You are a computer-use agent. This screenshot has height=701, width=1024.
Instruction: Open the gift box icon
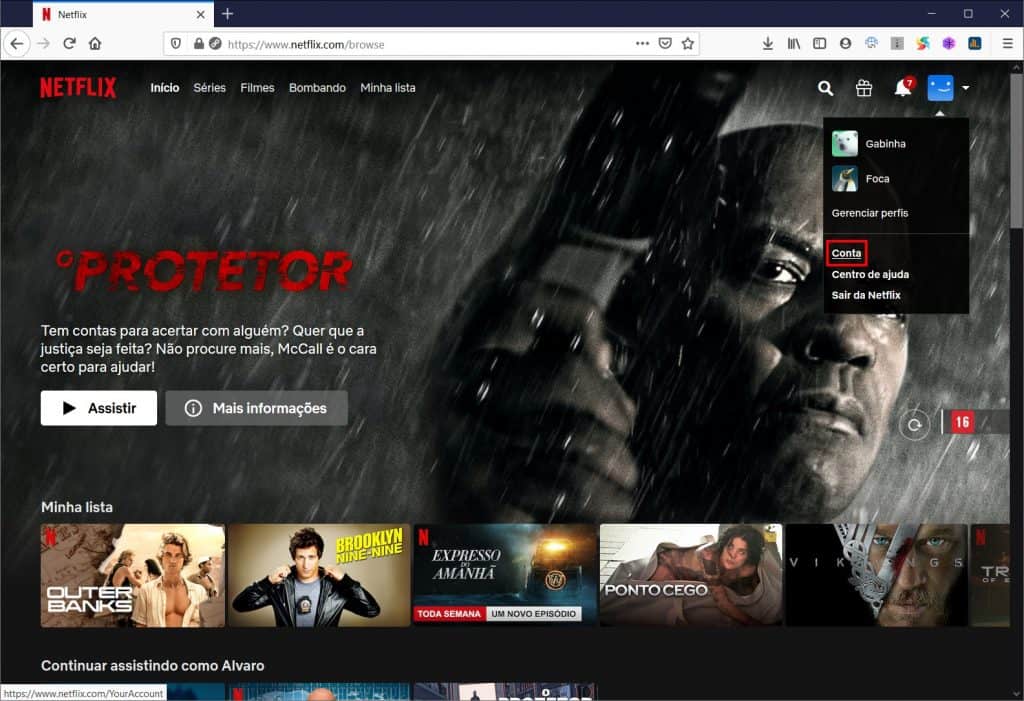[x=864, y=88]
